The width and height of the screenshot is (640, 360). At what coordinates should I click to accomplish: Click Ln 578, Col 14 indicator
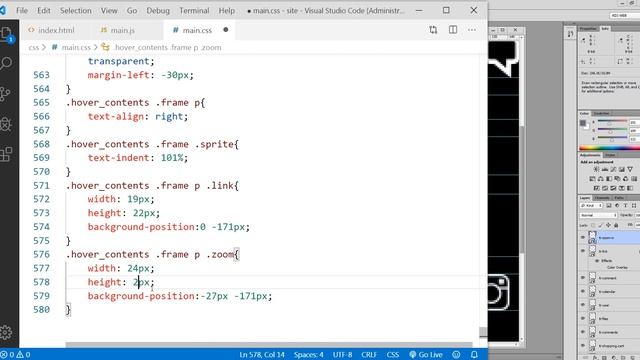click(x=262, y=354)
